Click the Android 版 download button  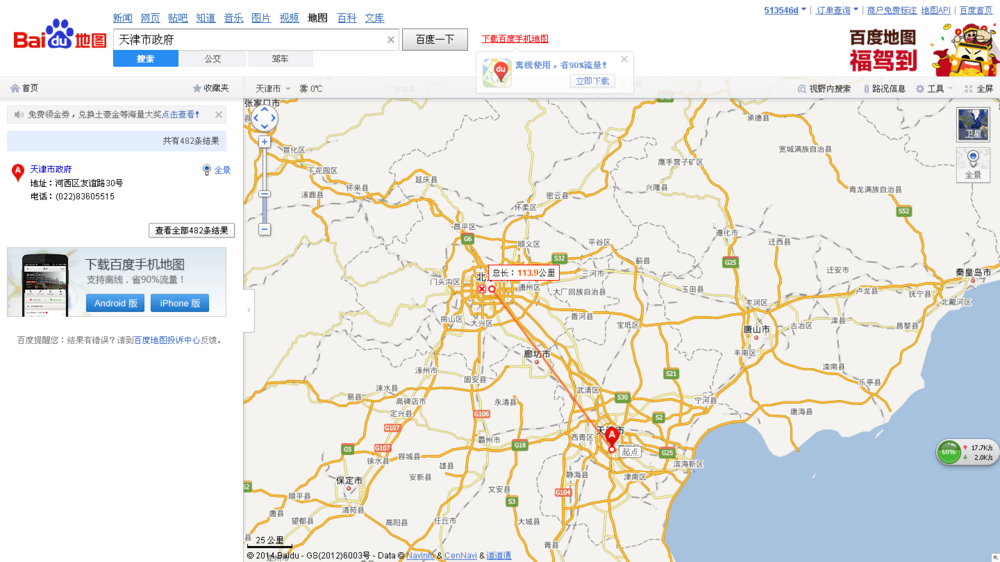click(115, 303)
